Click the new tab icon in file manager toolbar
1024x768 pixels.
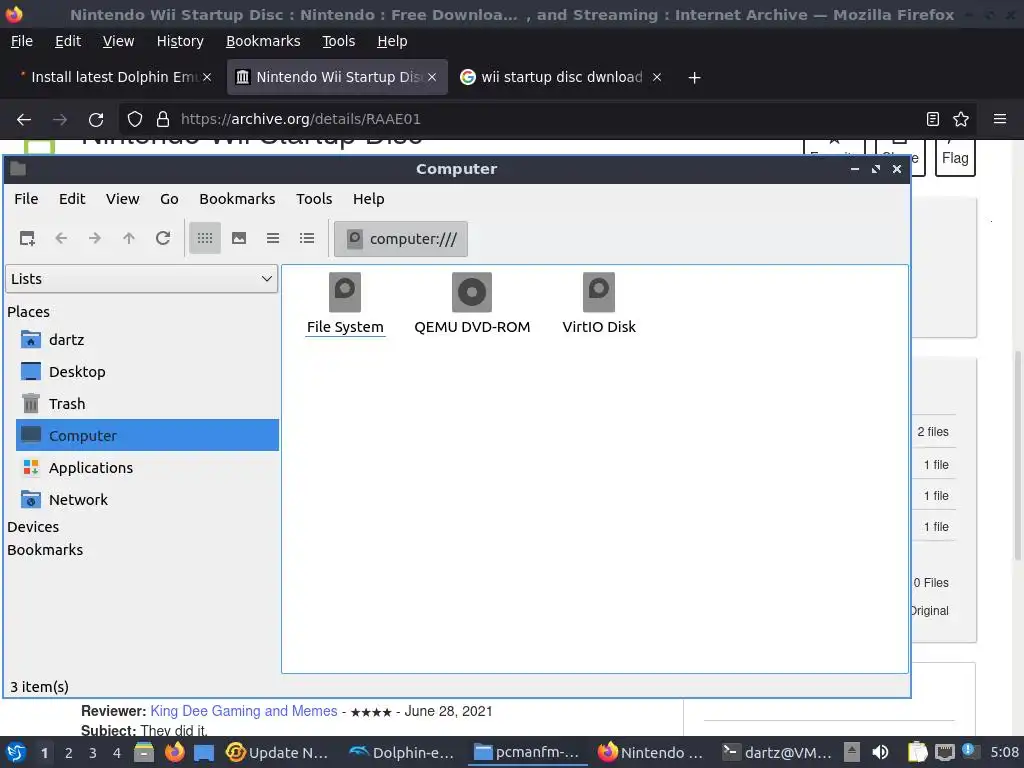click(27, 238)
